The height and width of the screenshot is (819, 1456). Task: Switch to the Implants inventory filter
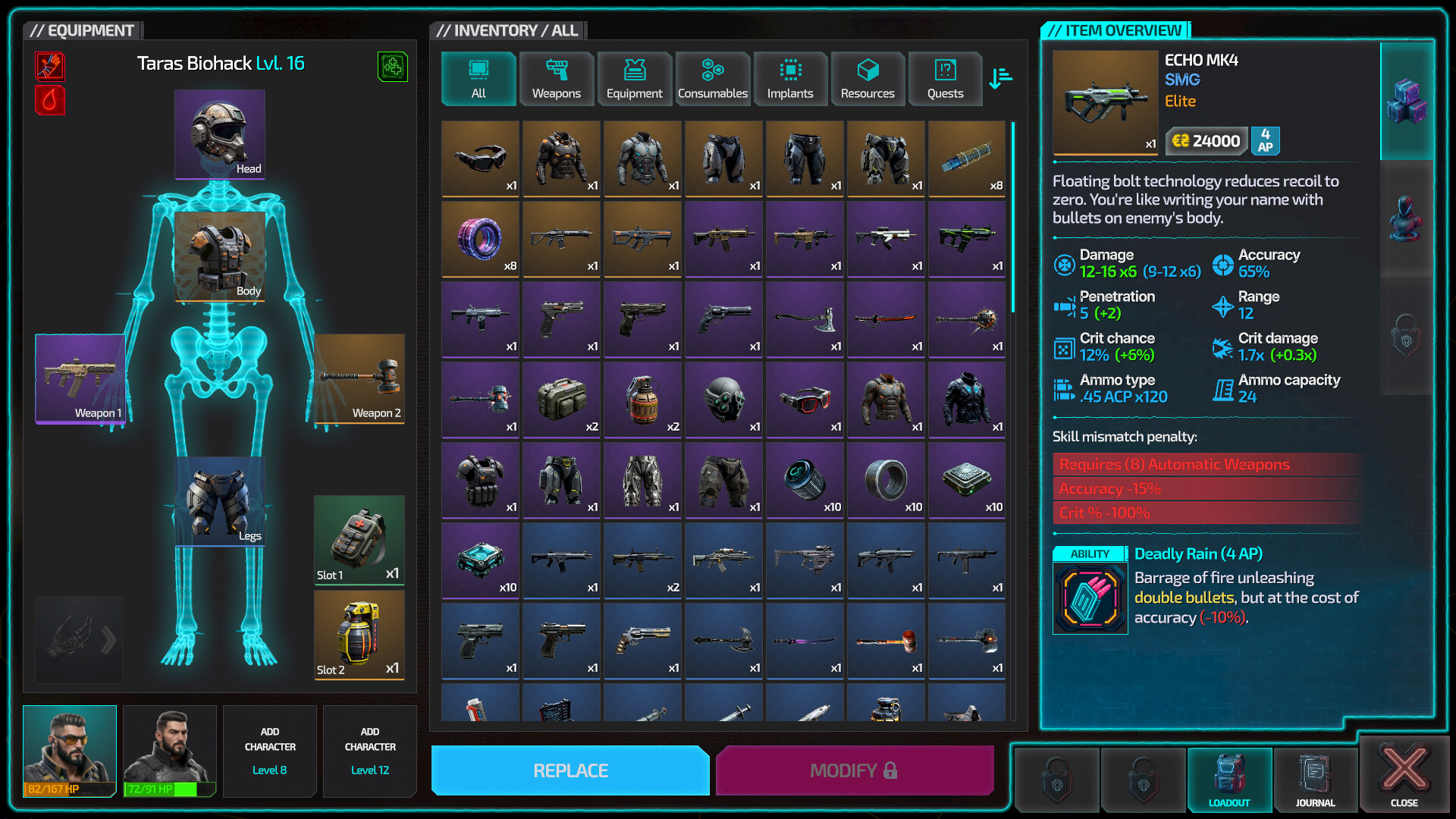click(790, 78)
